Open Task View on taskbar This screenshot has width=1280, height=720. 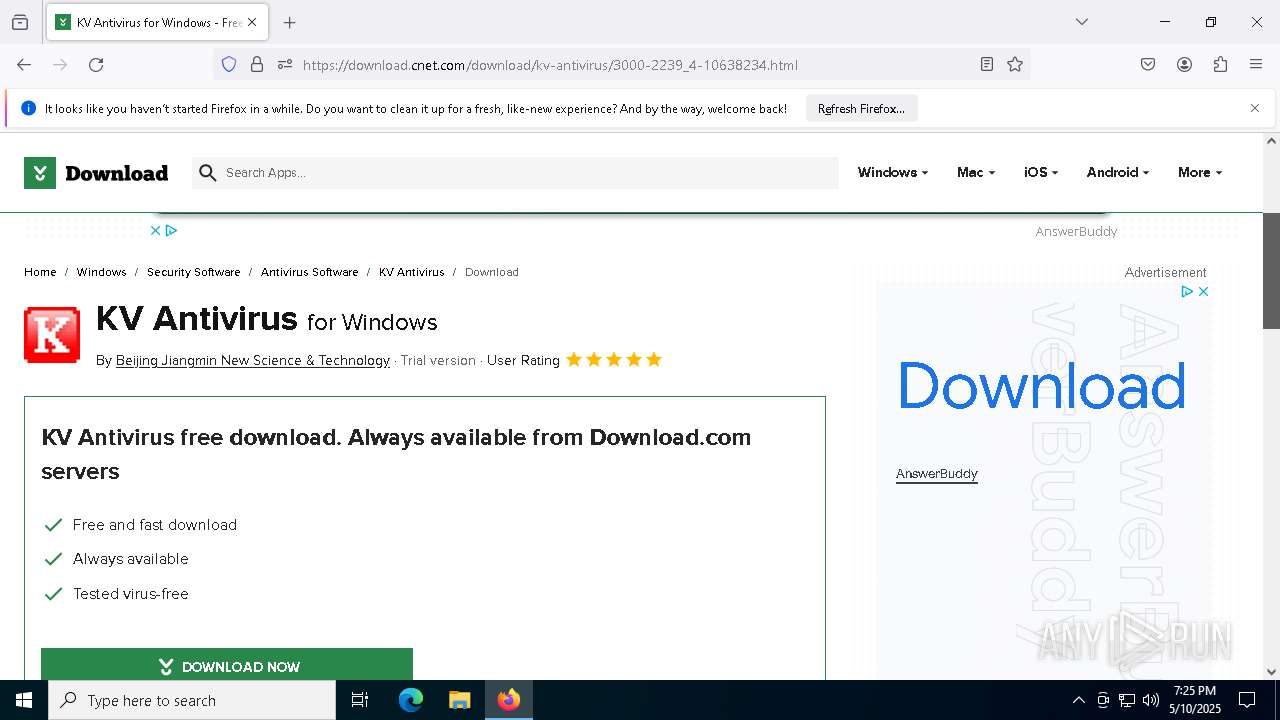[360, 700]
